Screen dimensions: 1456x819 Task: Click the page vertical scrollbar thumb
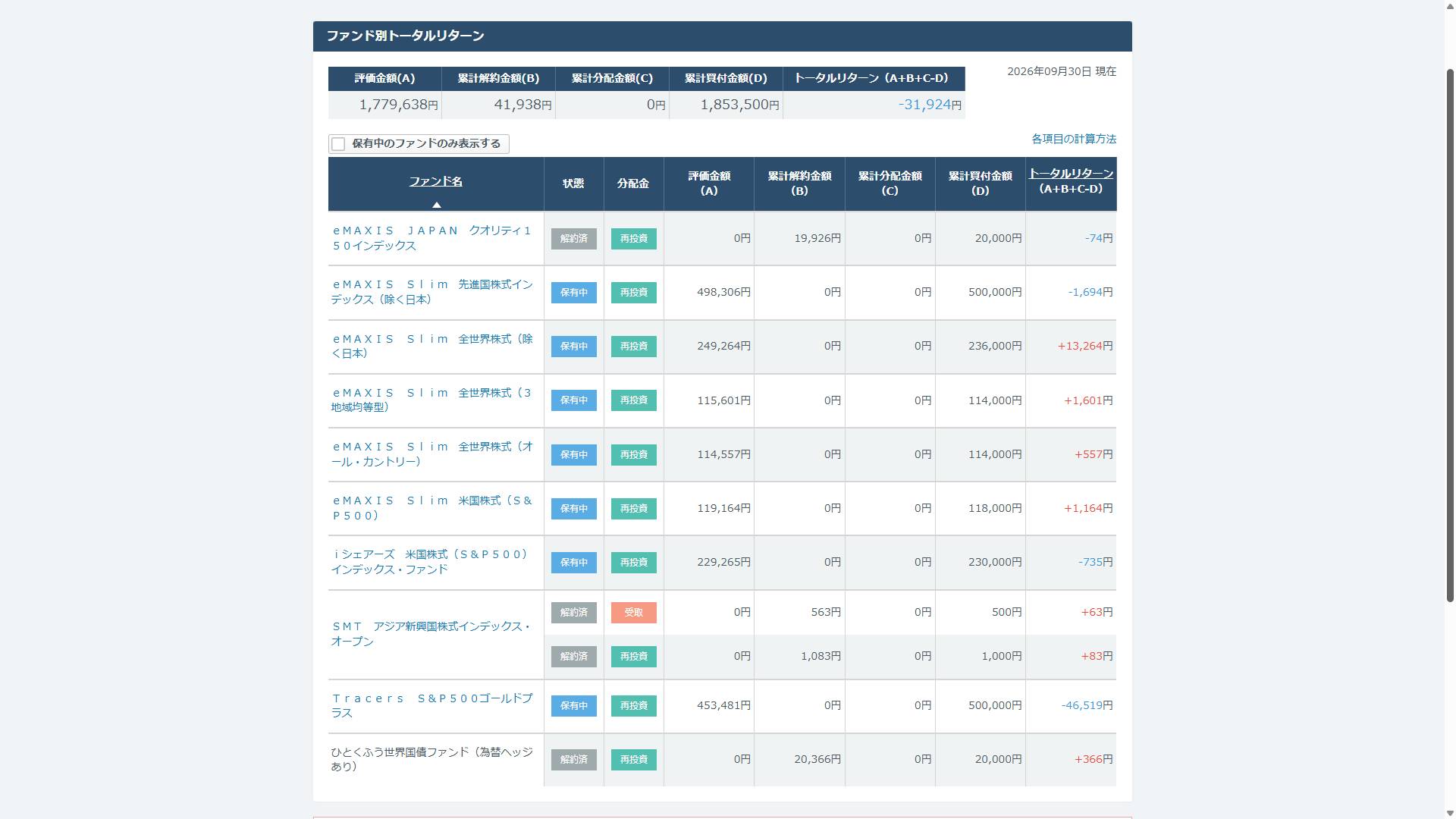1450,334
